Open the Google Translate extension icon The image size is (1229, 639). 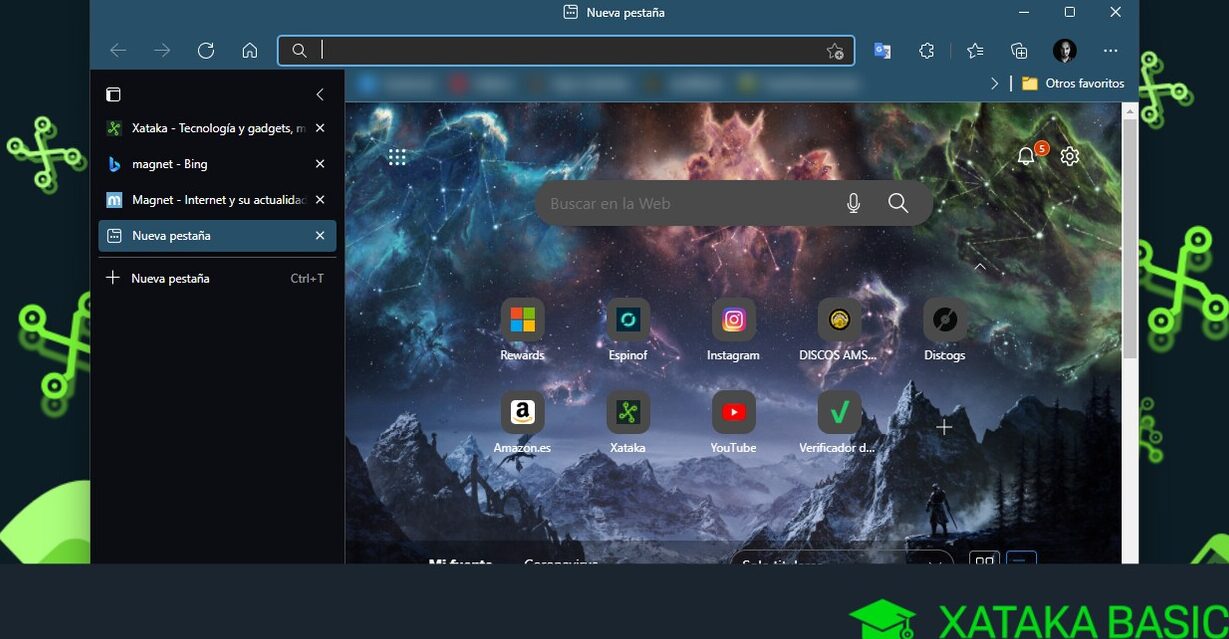[x=881, y=50]
